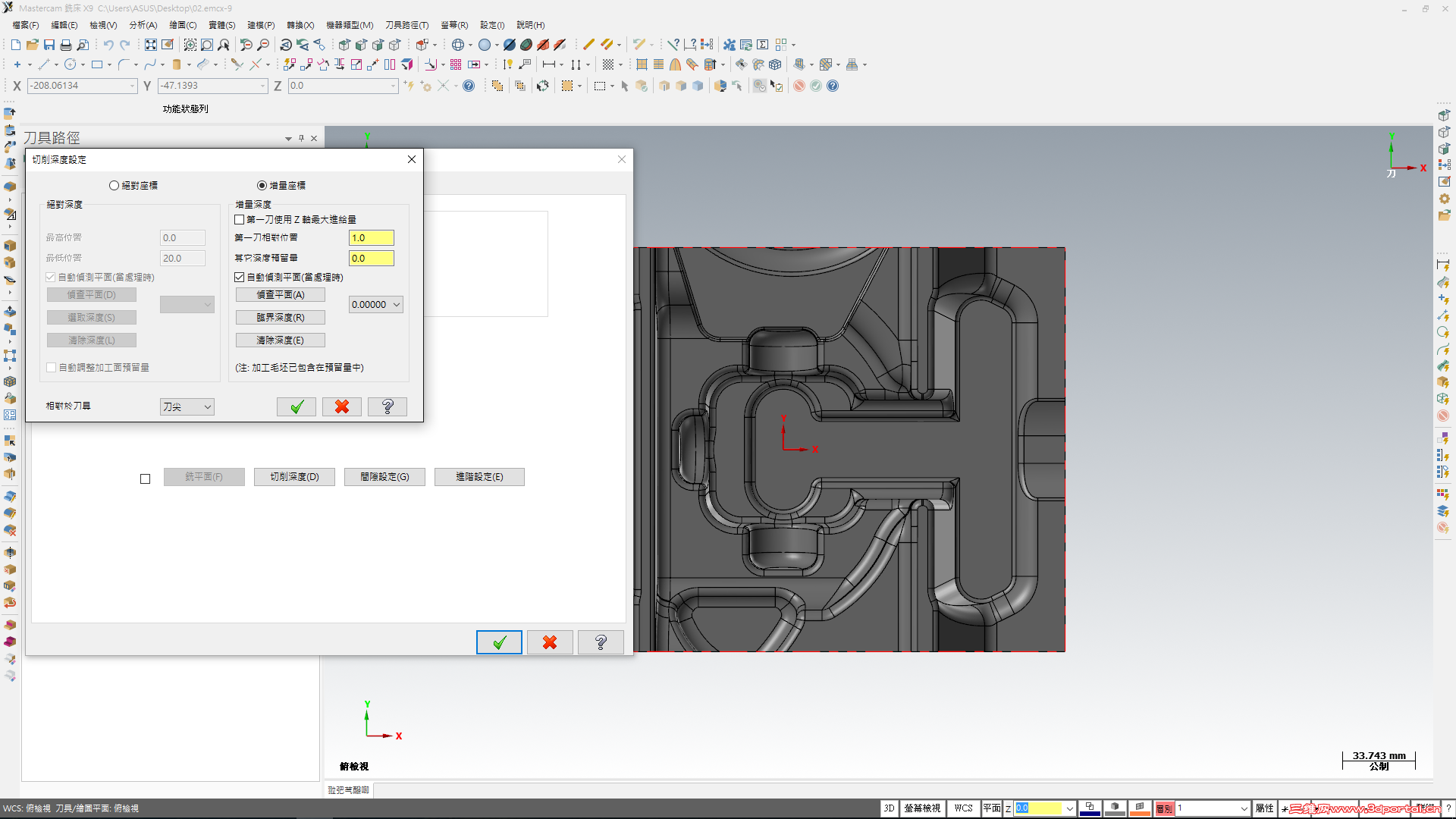Click the Undo arrow icon

click(x=108, y=45)
